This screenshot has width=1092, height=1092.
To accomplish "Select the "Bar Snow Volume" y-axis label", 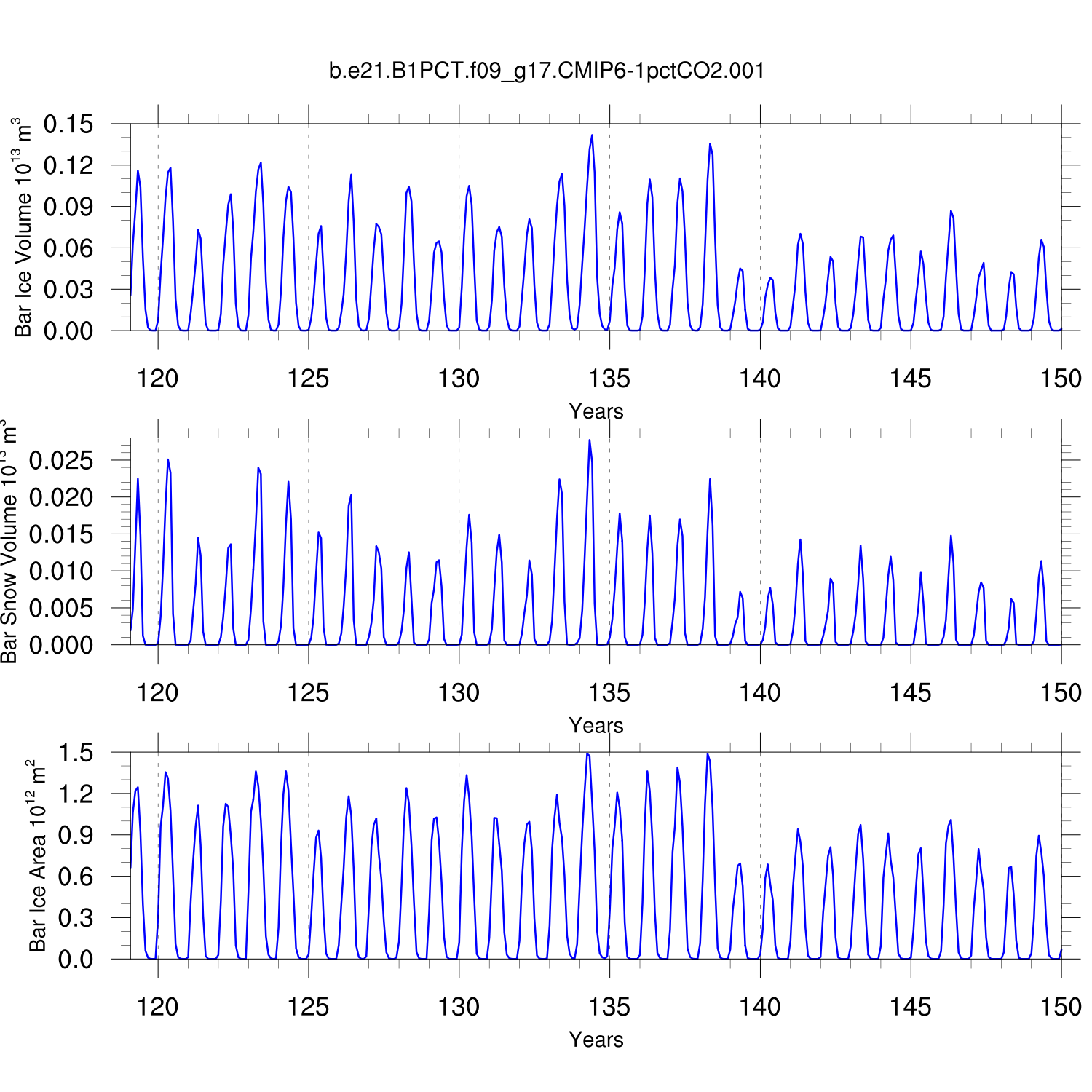I will coord(9,542).
